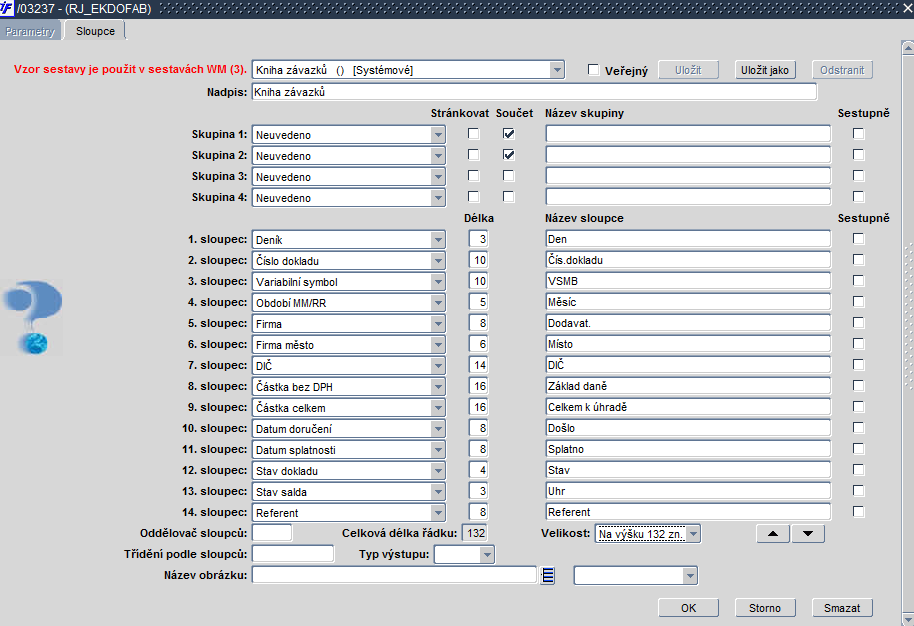
Task: Open the Typ výstupu dropdown
Action: tap(487, 554)
